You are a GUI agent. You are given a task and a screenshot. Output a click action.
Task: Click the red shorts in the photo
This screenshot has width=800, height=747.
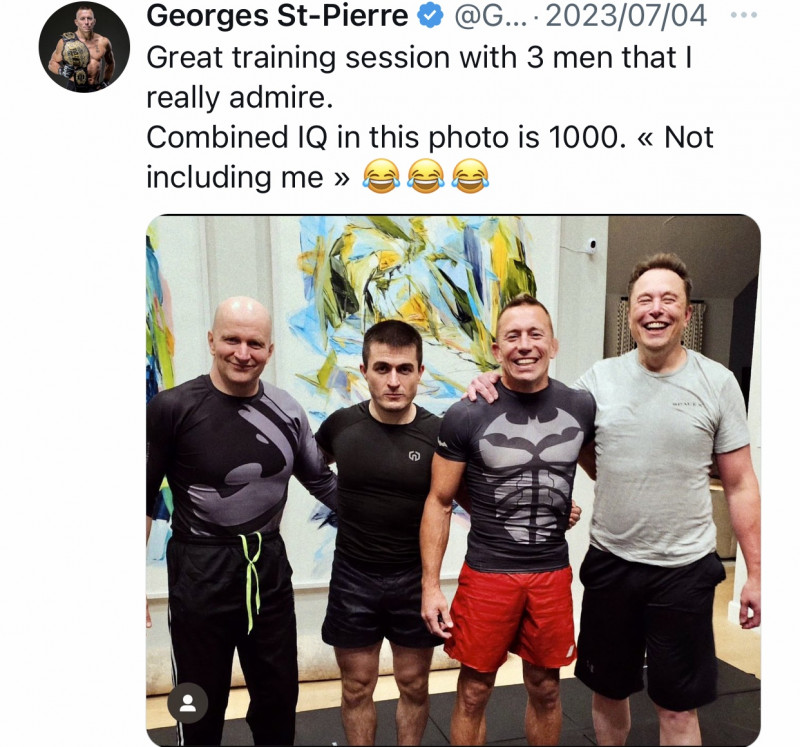coord(511,616)
